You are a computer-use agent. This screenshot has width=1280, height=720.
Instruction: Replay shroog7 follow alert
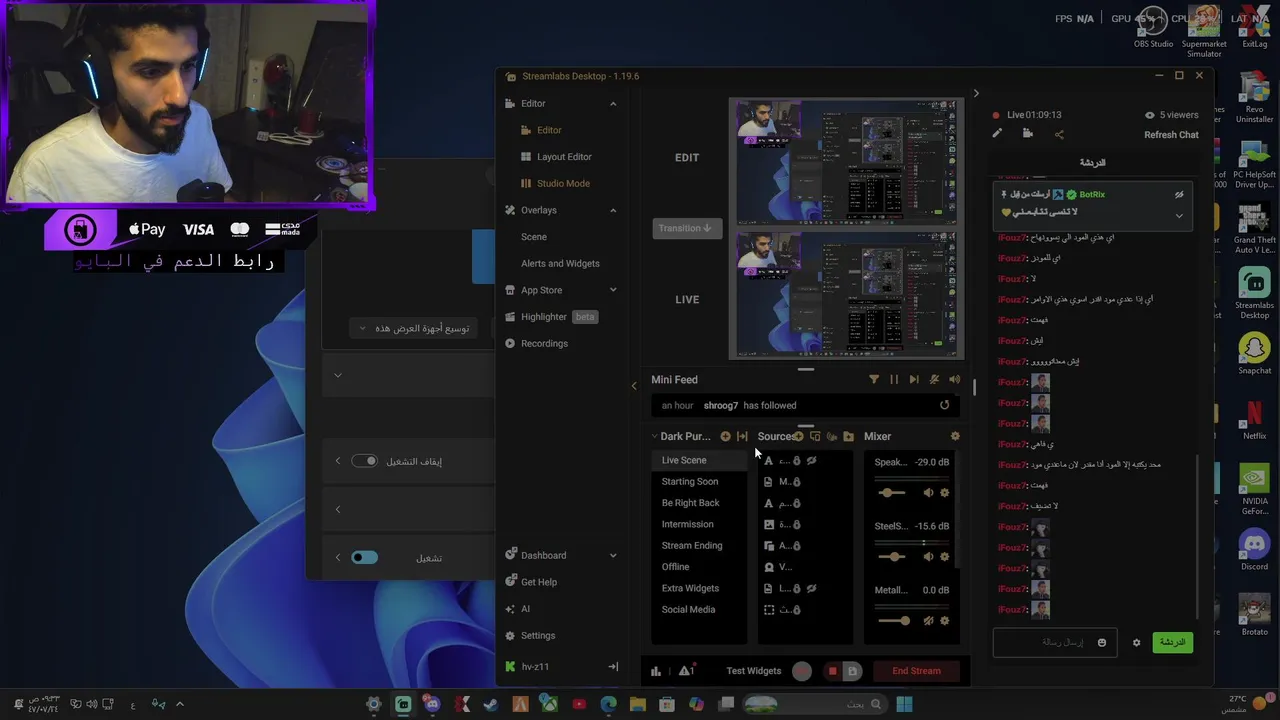tap(944, 405)
